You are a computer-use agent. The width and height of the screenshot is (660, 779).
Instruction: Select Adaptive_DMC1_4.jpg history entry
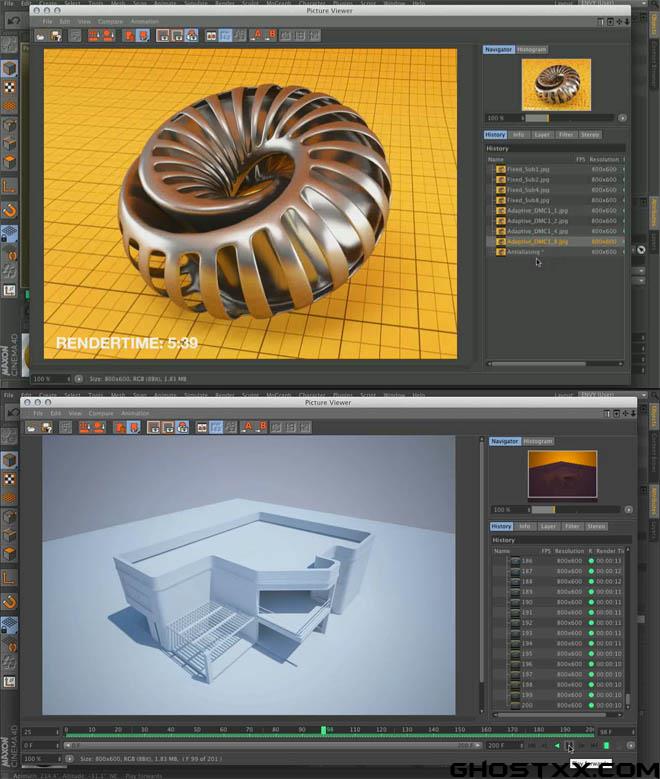(x=556, y=232)
